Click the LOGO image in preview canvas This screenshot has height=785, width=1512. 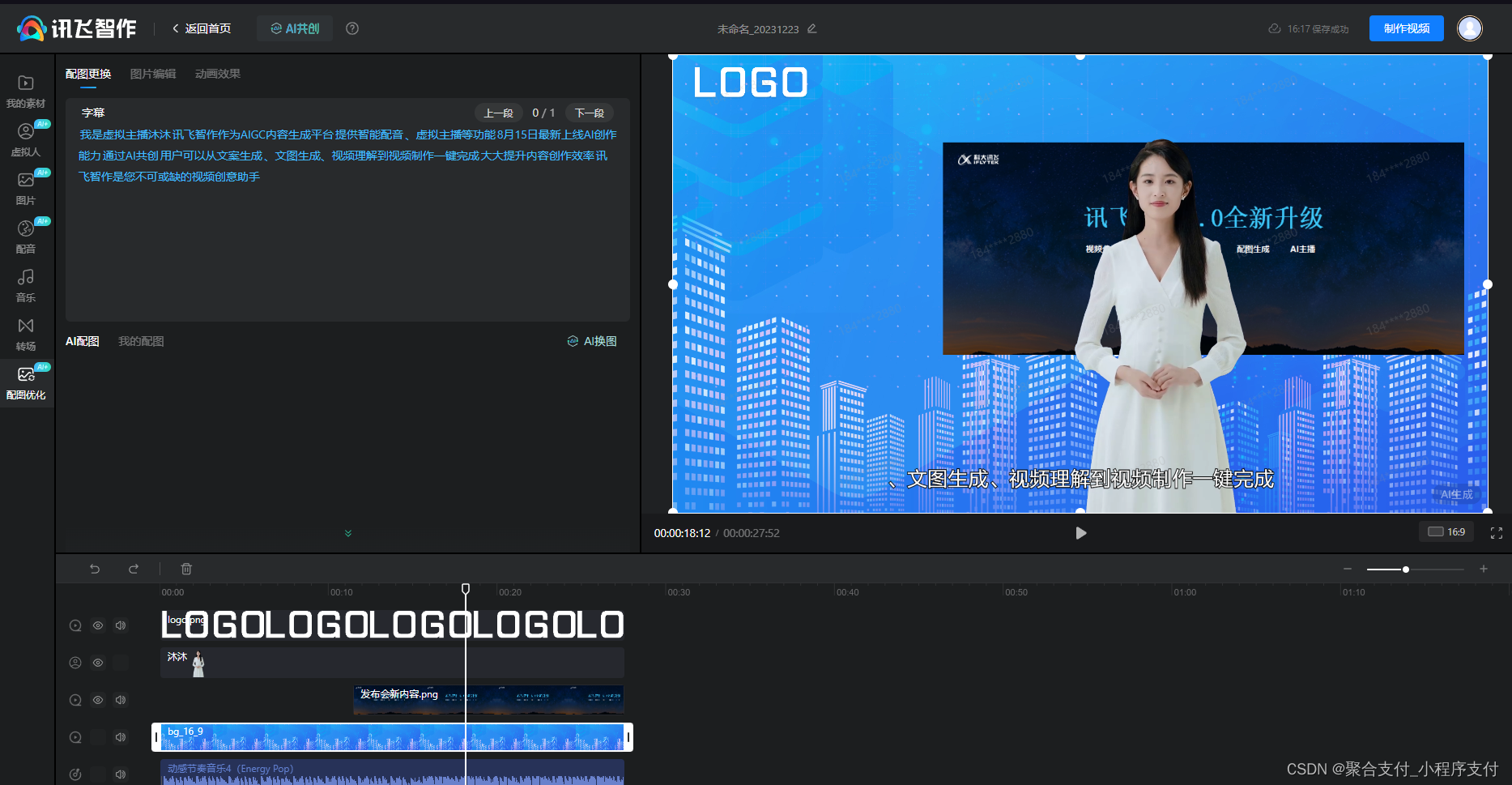pos(751,82)
